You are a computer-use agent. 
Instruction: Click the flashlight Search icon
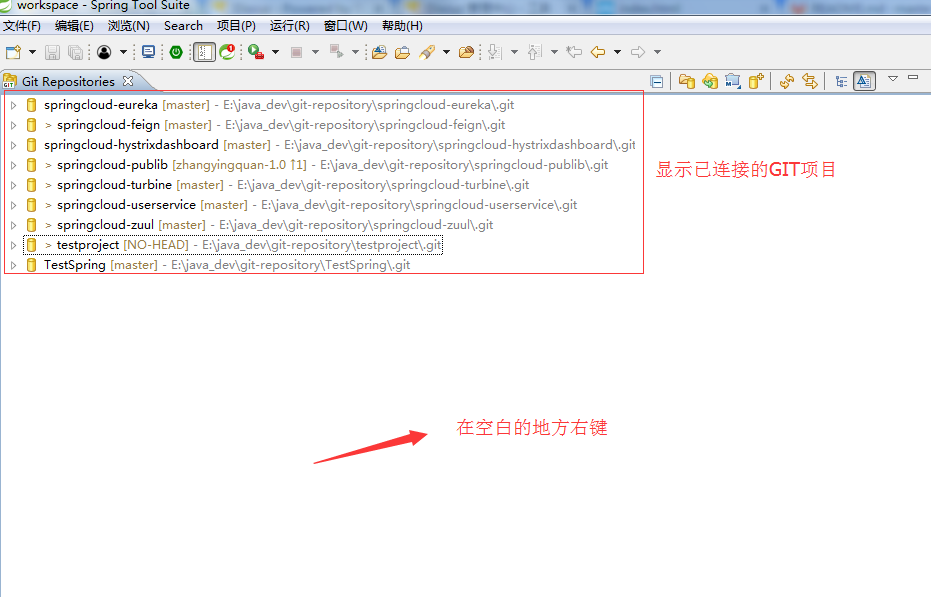(x=427, y=52)
